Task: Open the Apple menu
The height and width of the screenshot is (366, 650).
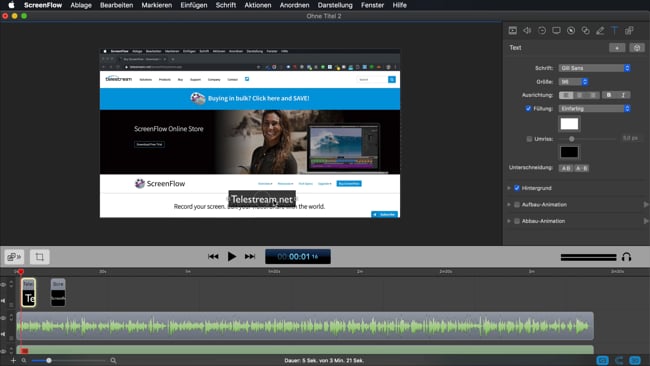Action: click(x=11, y=5)
